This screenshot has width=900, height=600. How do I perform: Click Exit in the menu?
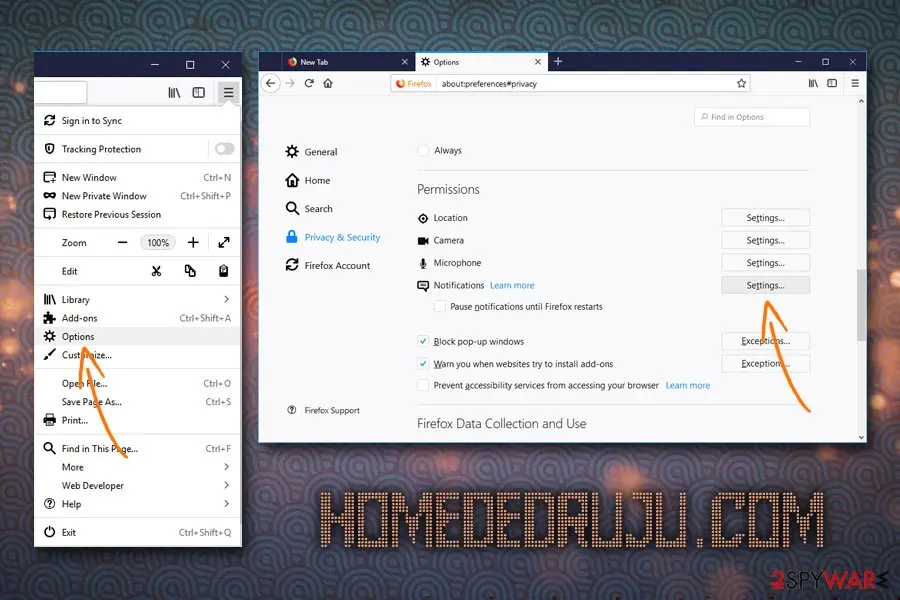tap(138, 532)
